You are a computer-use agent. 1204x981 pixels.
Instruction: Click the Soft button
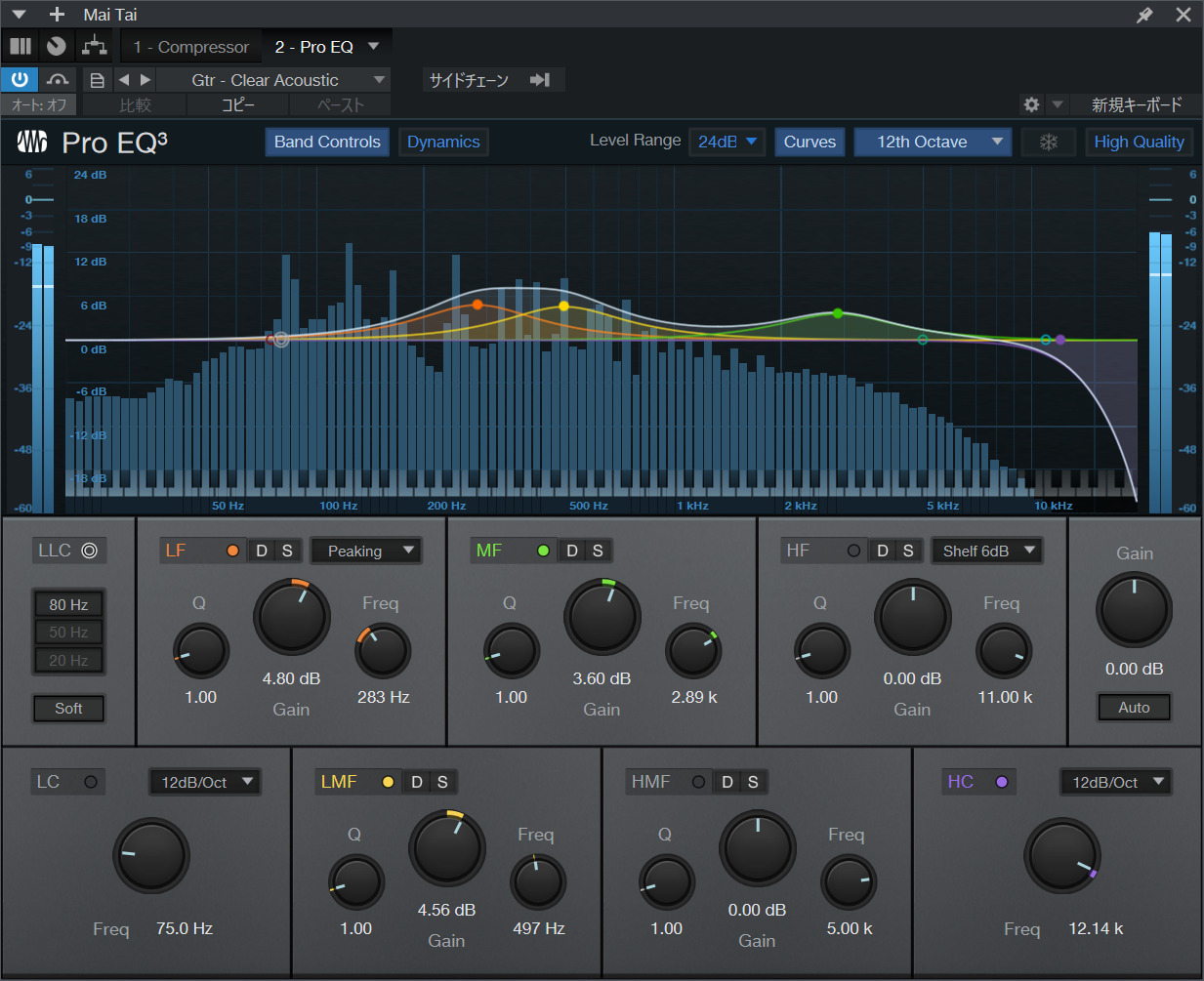(x=68, y=708)
